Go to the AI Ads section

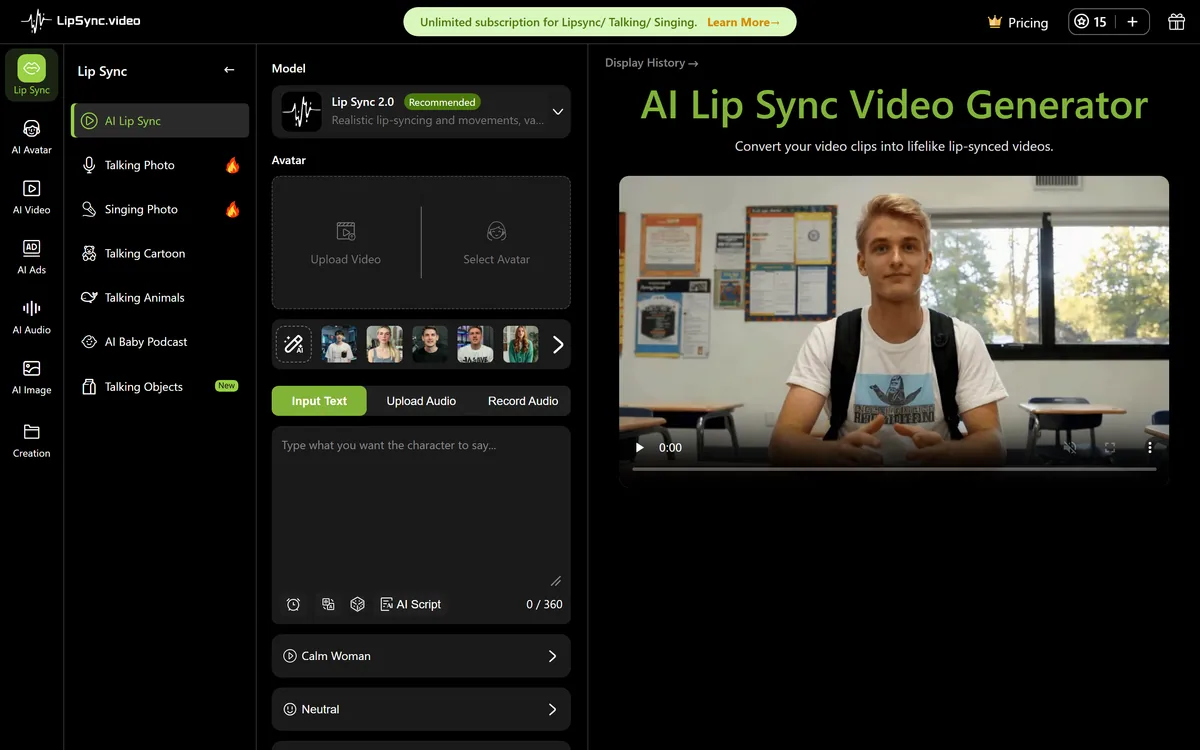[32, 257]
